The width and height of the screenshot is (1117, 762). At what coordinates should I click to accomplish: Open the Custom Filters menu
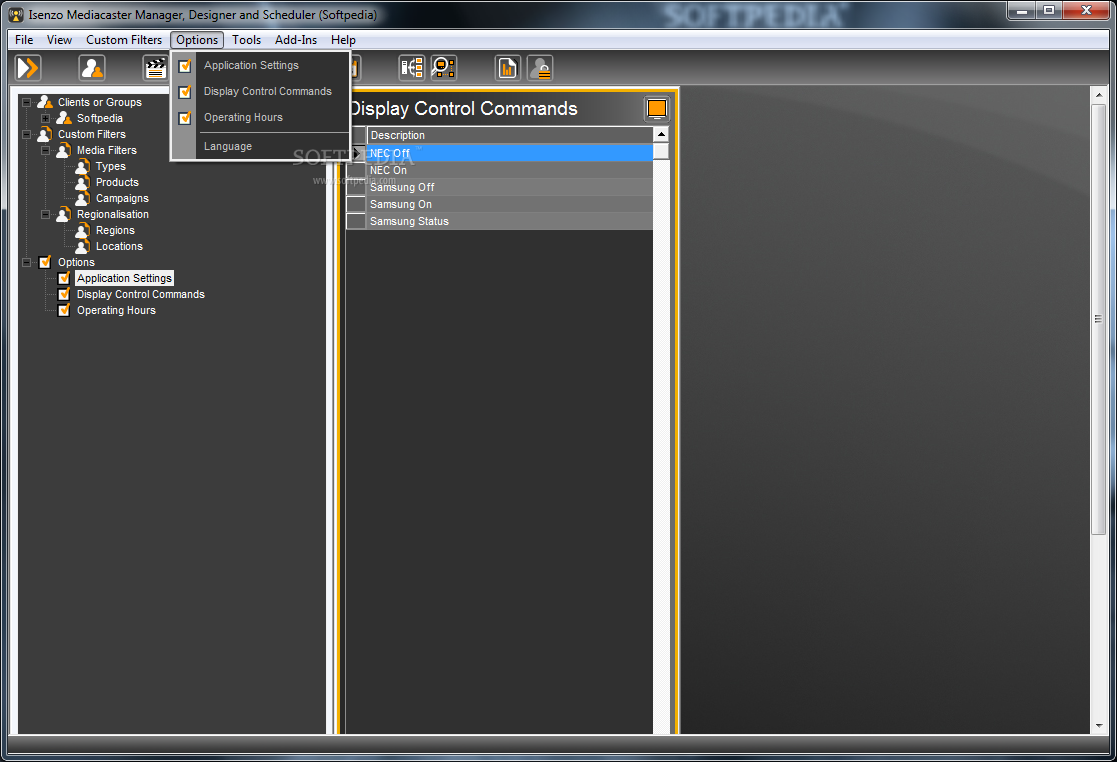(124, 40)
